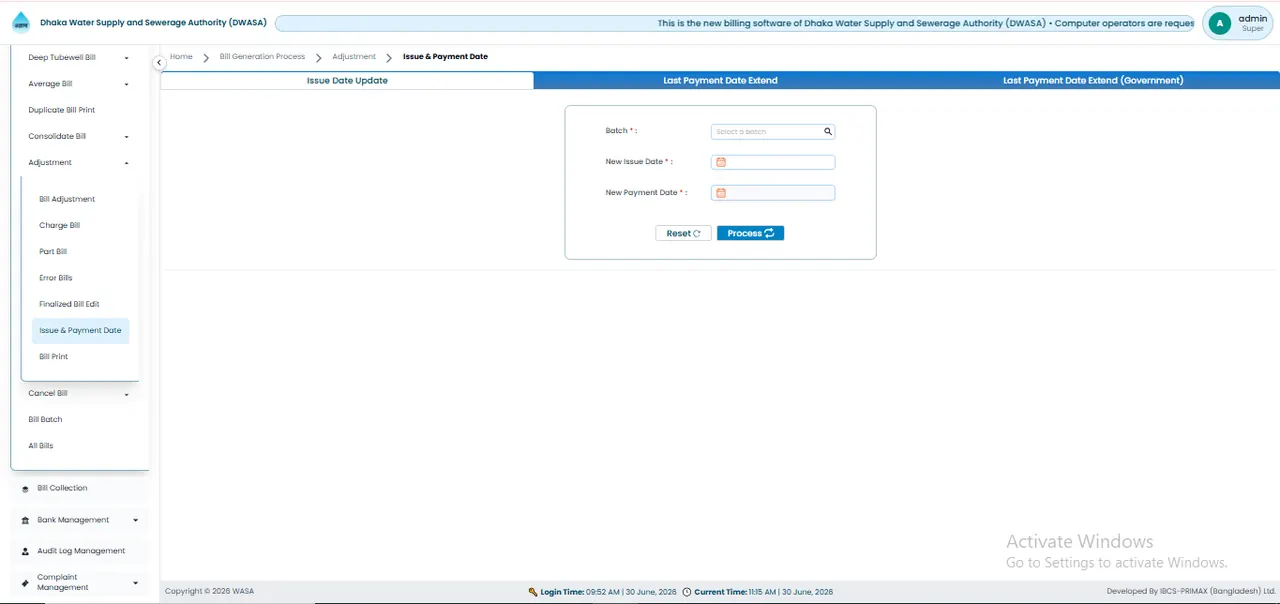Click the Reset button
The width and height of the screenshot is (1280, 604).
pos(683,233)
